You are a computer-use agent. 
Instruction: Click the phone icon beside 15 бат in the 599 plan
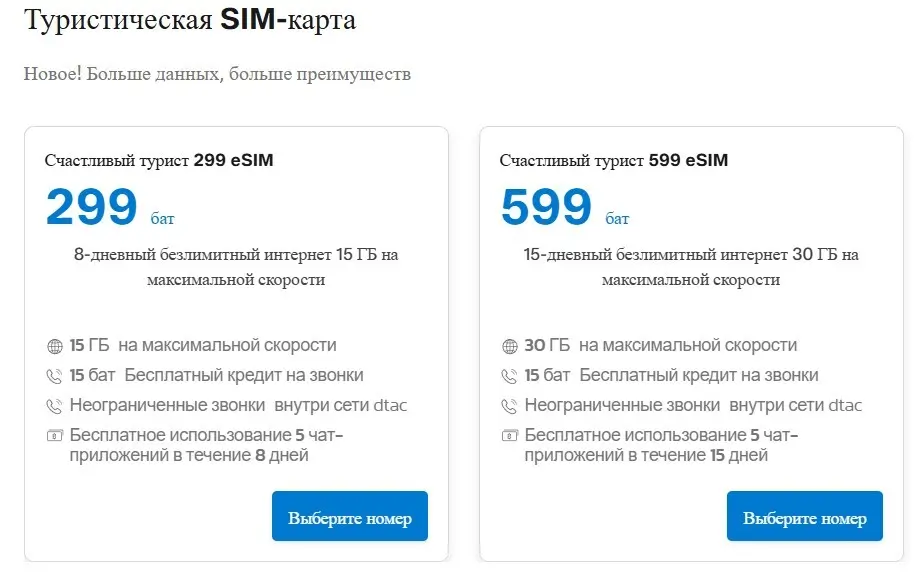510,376
